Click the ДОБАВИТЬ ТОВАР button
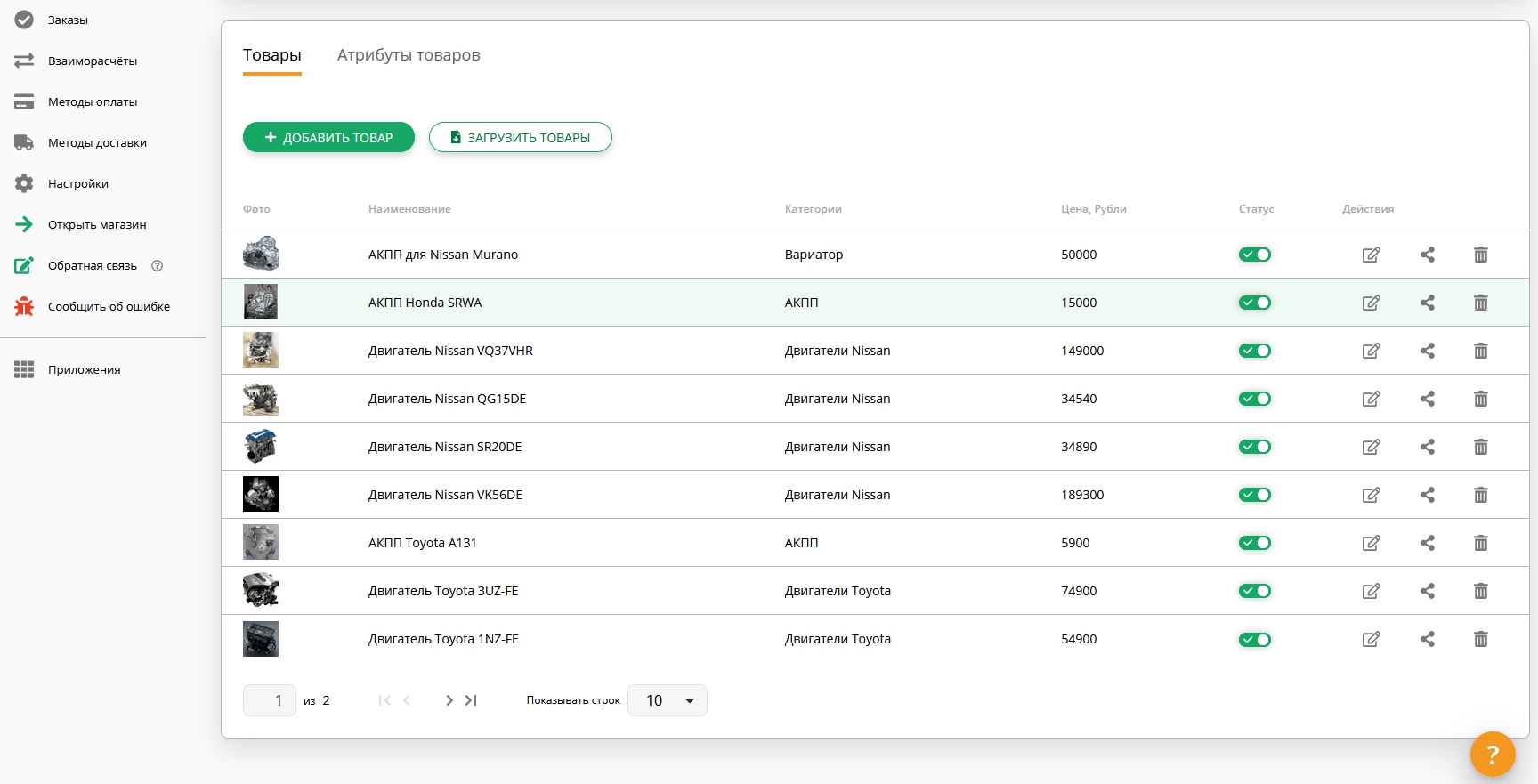The image size is (1538, 784). 328,137
